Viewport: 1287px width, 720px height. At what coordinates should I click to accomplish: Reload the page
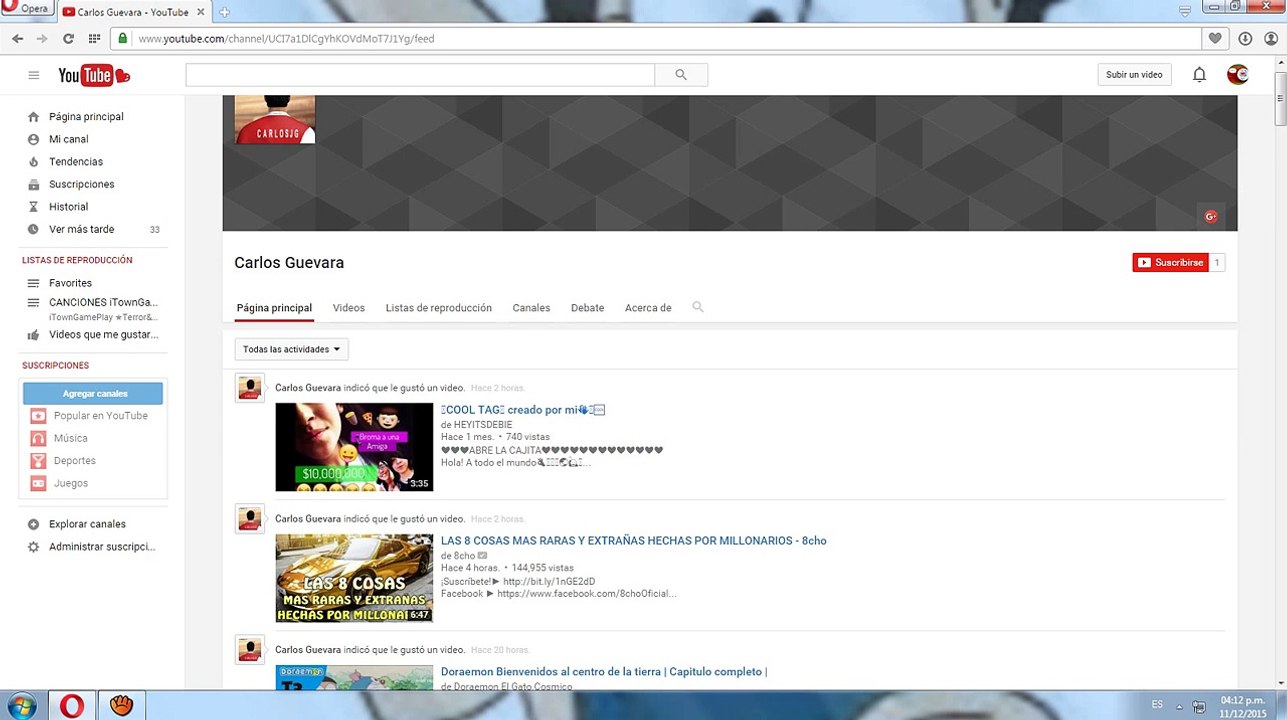(68, 39)
